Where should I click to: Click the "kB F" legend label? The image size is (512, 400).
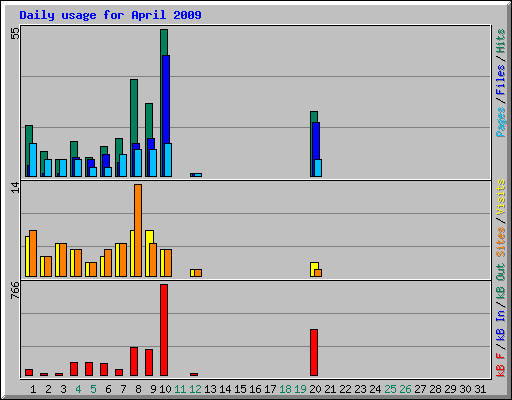[x=500, y=365]
